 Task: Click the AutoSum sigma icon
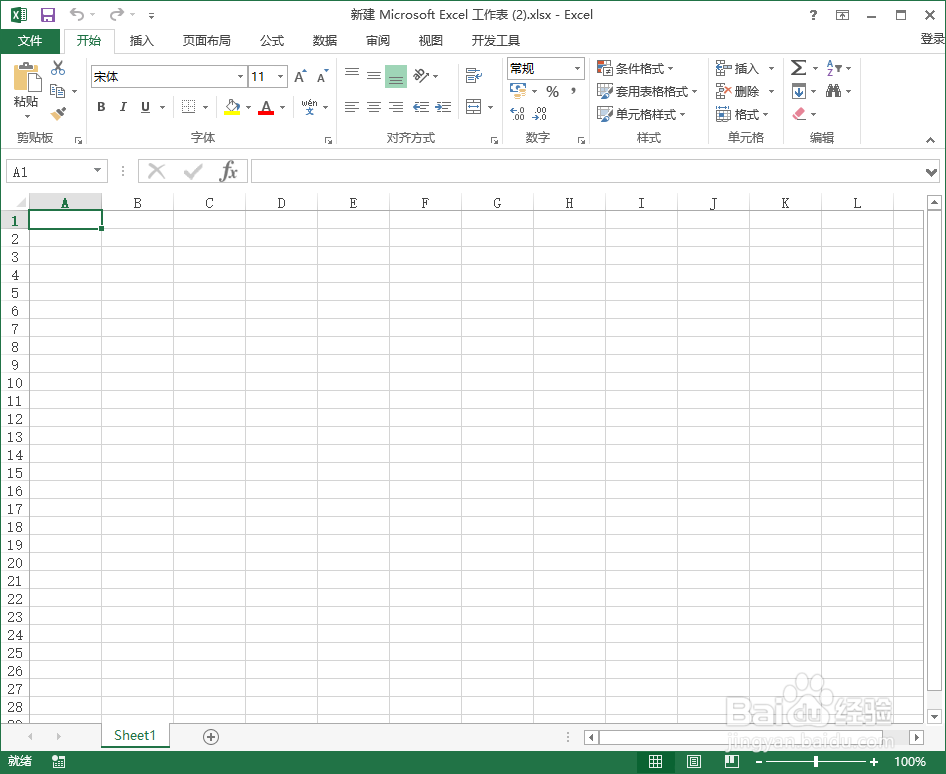(798, 68)
